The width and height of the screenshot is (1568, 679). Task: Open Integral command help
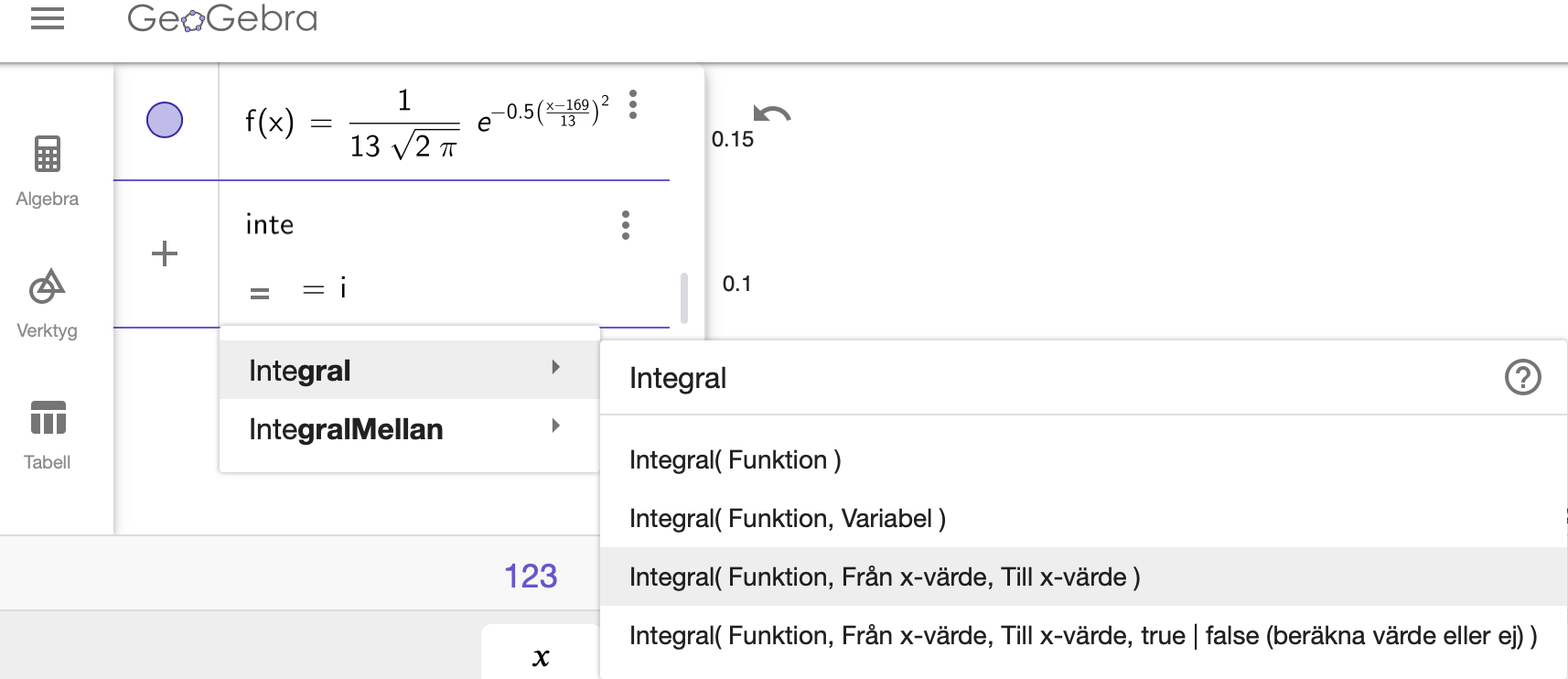pos(1522,377)
